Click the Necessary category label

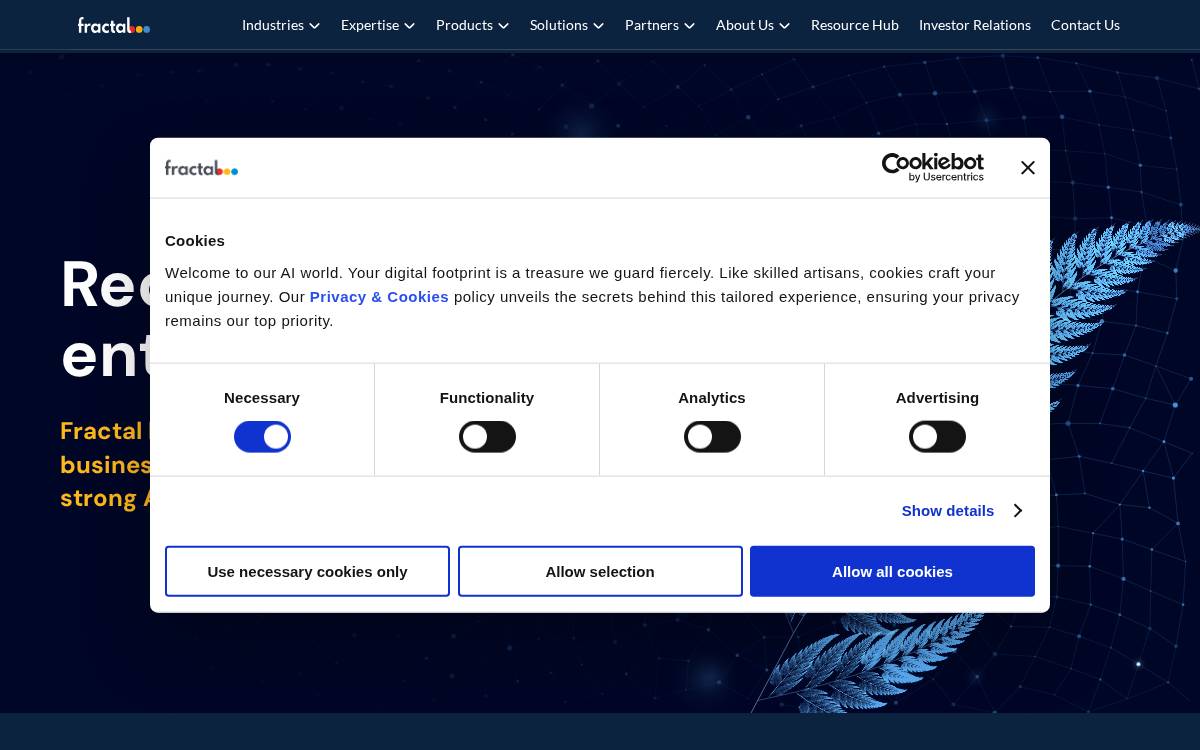[x=262, y=398]
